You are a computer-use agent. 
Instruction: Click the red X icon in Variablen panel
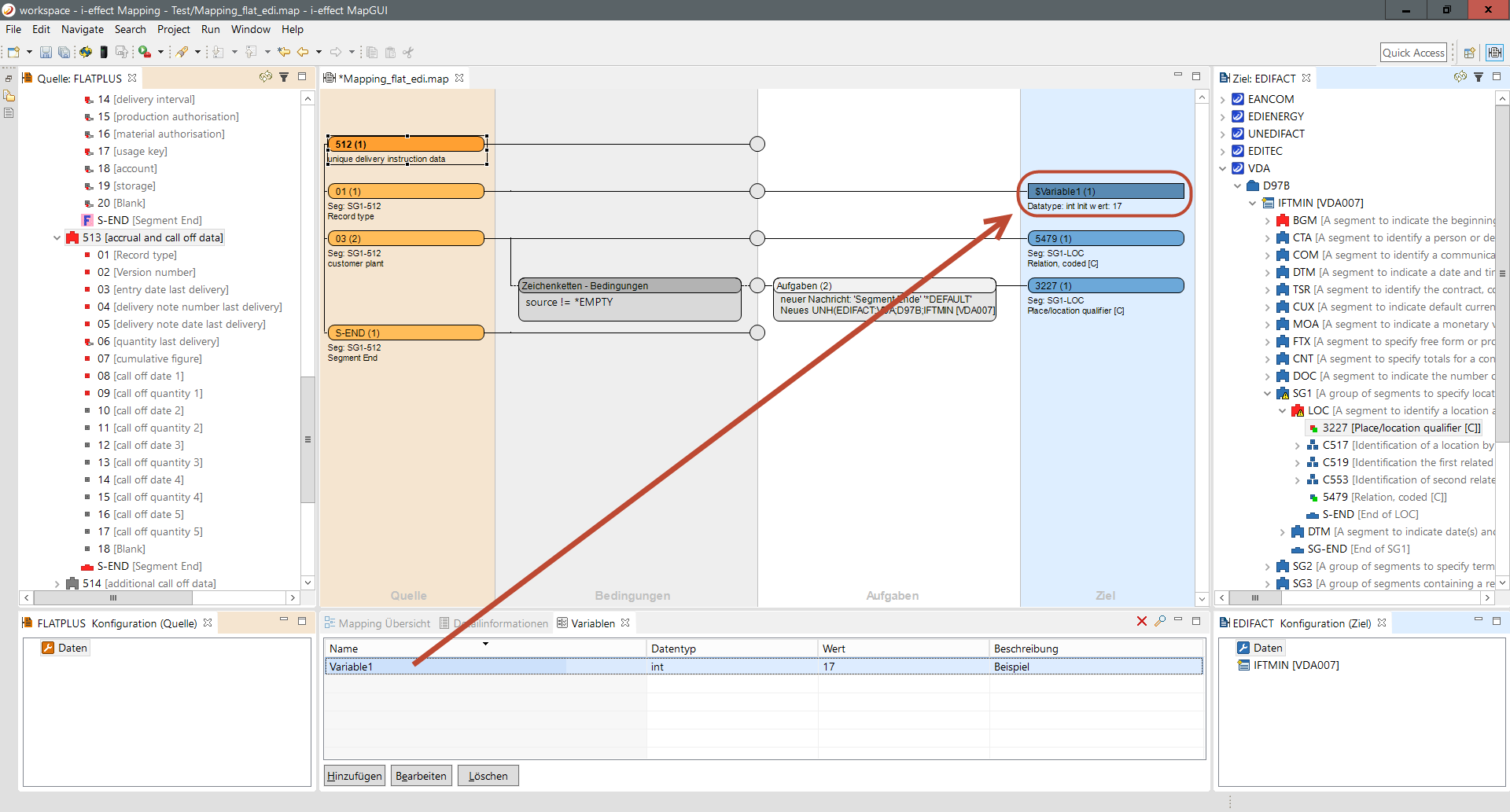[x=1142, y=622]
